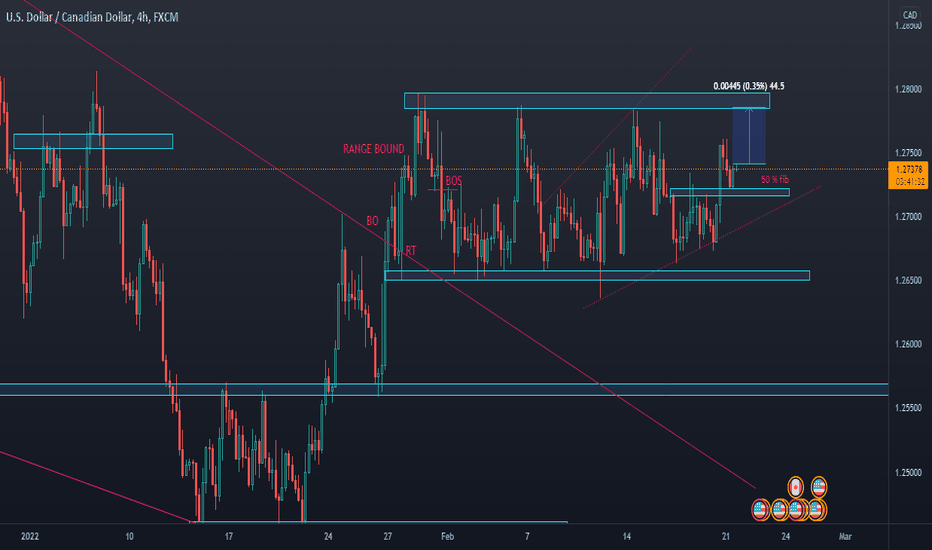The width and height of the screenshot is (932, 550).
Task: Select the top resistance rectangle near 1.28000
Action: [587, 100]
